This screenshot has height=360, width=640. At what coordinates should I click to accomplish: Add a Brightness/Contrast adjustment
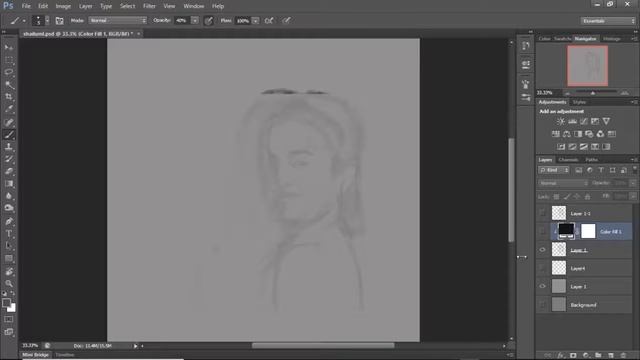pyautogui.click(x=561, y=121)
